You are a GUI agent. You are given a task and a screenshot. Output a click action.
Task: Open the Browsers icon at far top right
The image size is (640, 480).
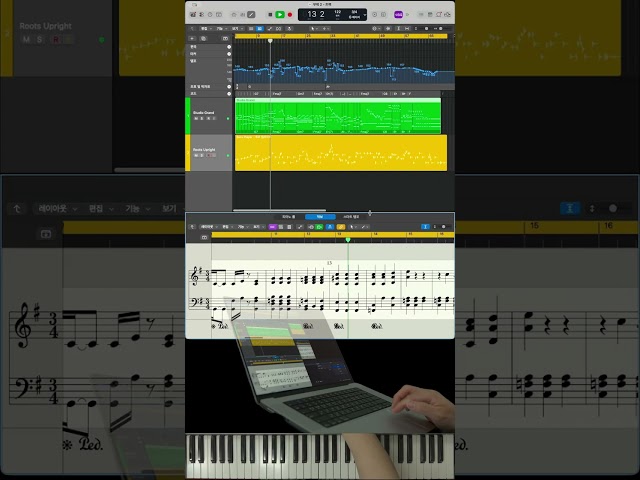tap(447, 15)
